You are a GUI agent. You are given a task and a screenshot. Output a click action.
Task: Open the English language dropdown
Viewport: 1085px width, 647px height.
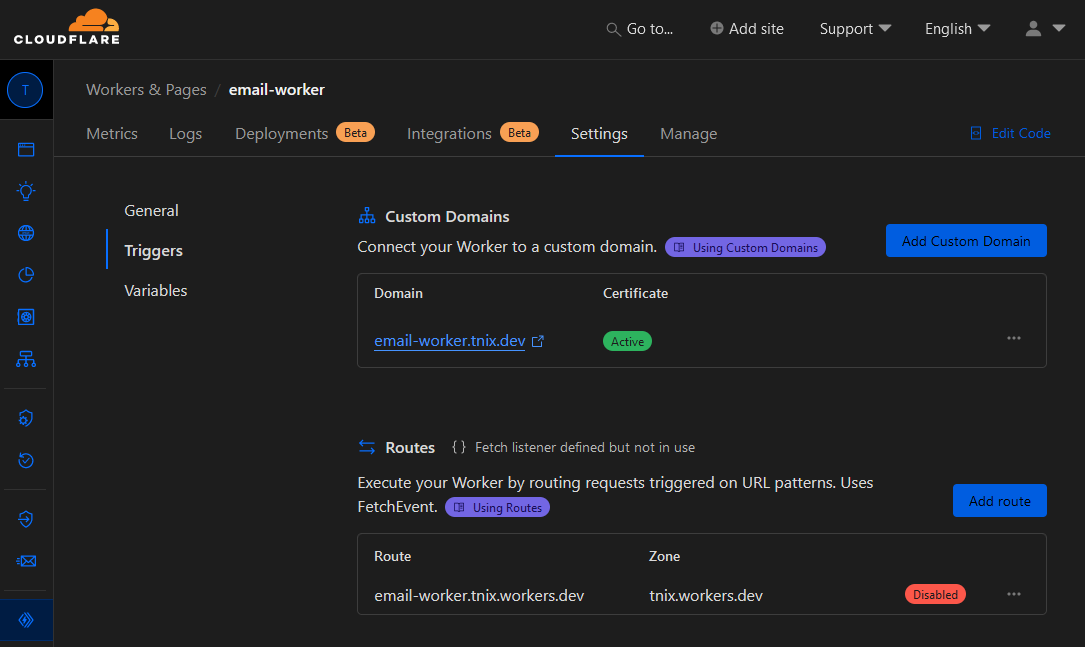click(957, 29)
